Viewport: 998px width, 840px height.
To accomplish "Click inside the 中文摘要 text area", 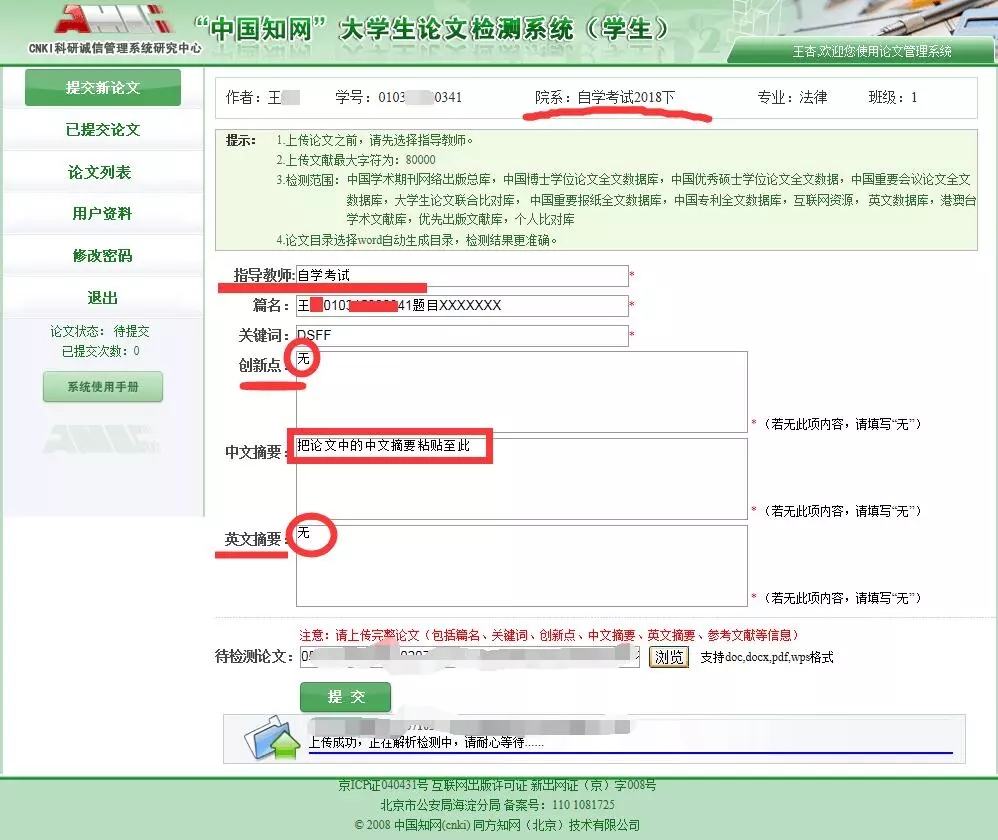I will pyautogui.click(x=521, y=479).
